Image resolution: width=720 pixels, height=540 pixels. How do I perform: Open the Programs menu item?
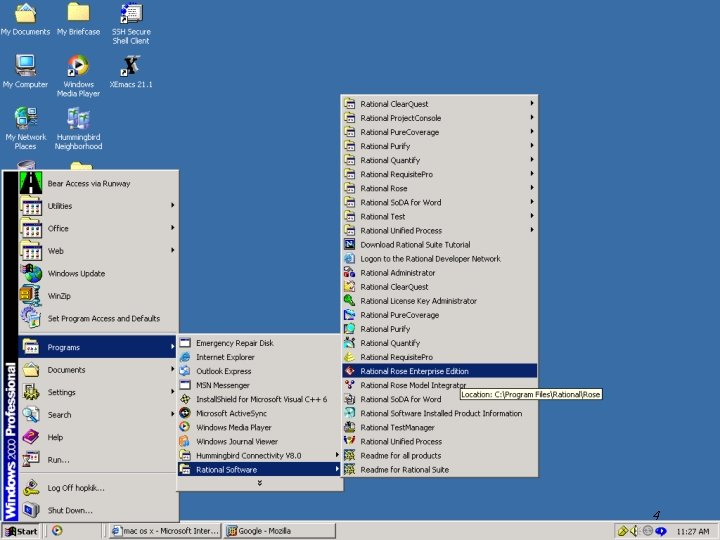[x=97, y=347]
